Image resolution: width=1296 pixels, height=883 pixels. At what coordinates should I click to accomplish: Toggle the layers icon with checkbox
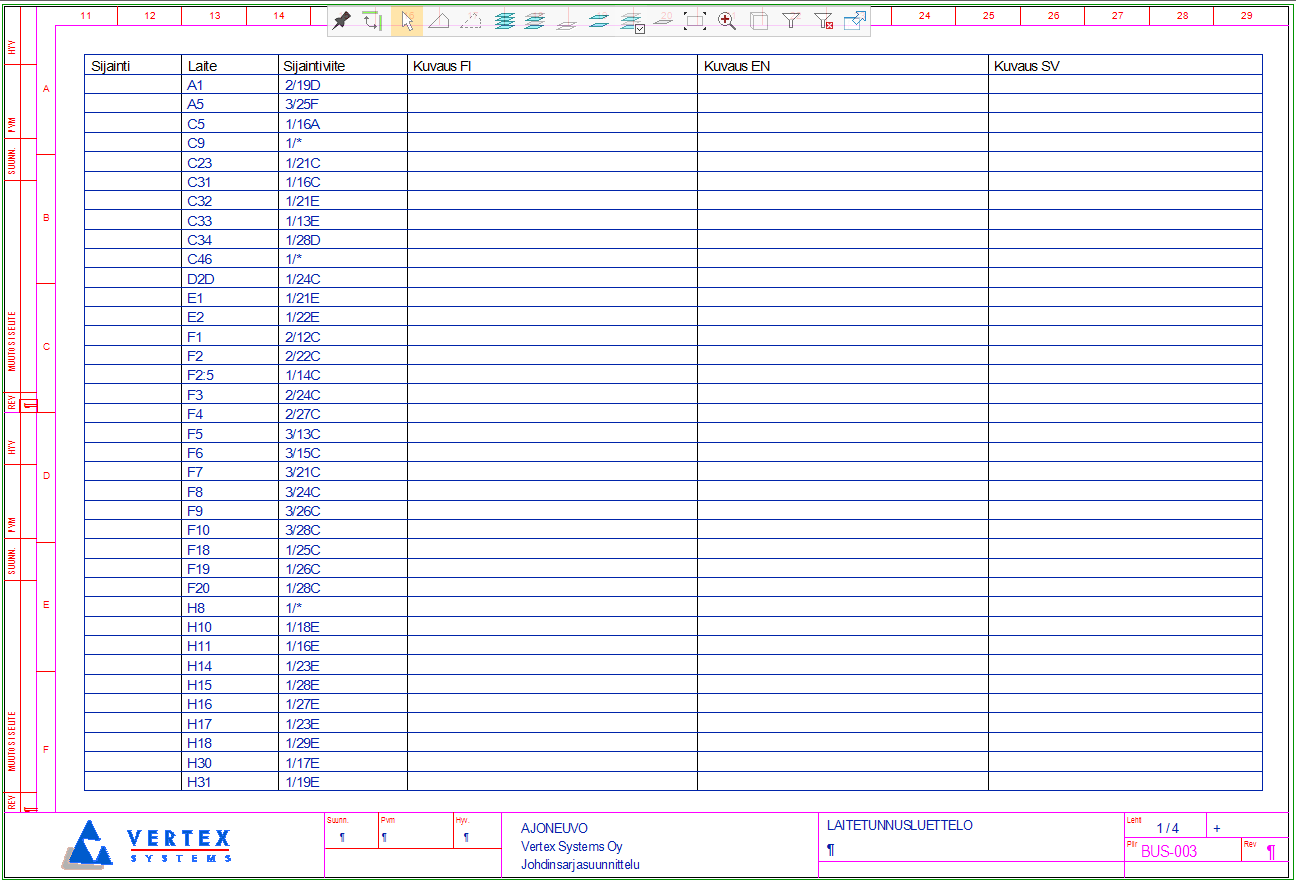point(631,20)
